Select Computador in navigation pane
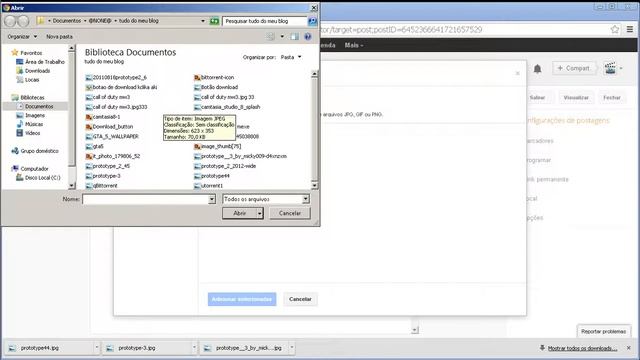The image size is (640, 360). pyautogui.click(x=30, y=169)
